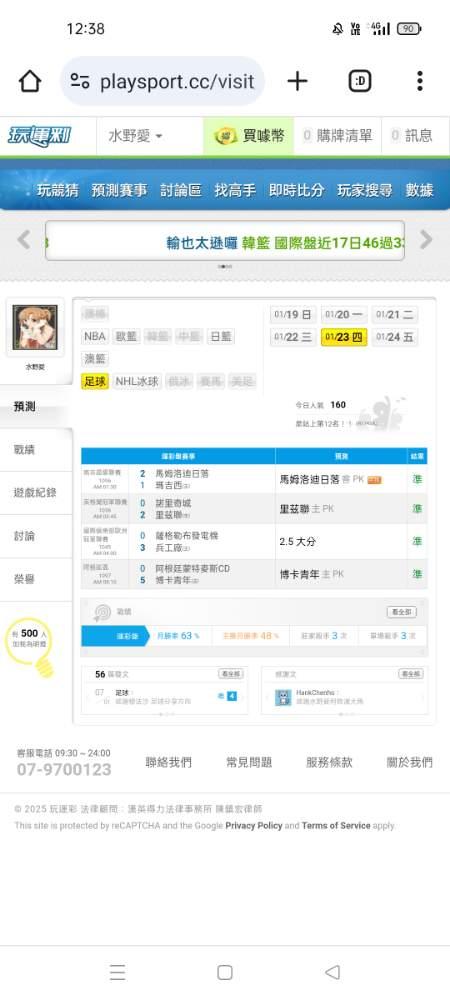Click 看全部 button in 戰績 panel
Image resolution: width=450 pixels, height=1000 pixels.
pyautogui.click(x=402, y=612)
